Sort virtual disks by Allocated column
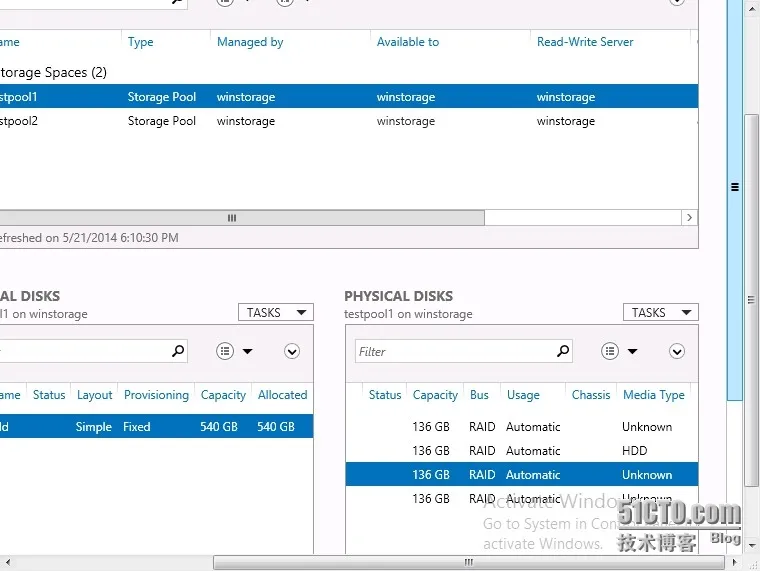The height and width of the screenshot is (571, 760). coord(283,395)
